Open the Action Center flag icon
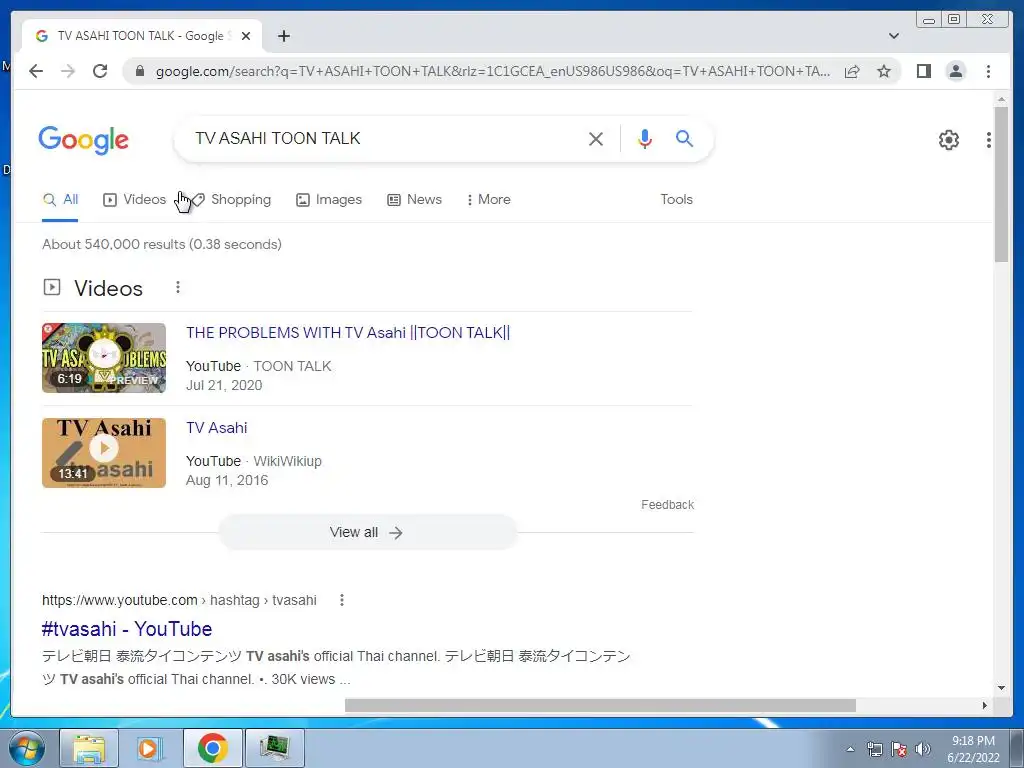 click(x=899, y=749)
